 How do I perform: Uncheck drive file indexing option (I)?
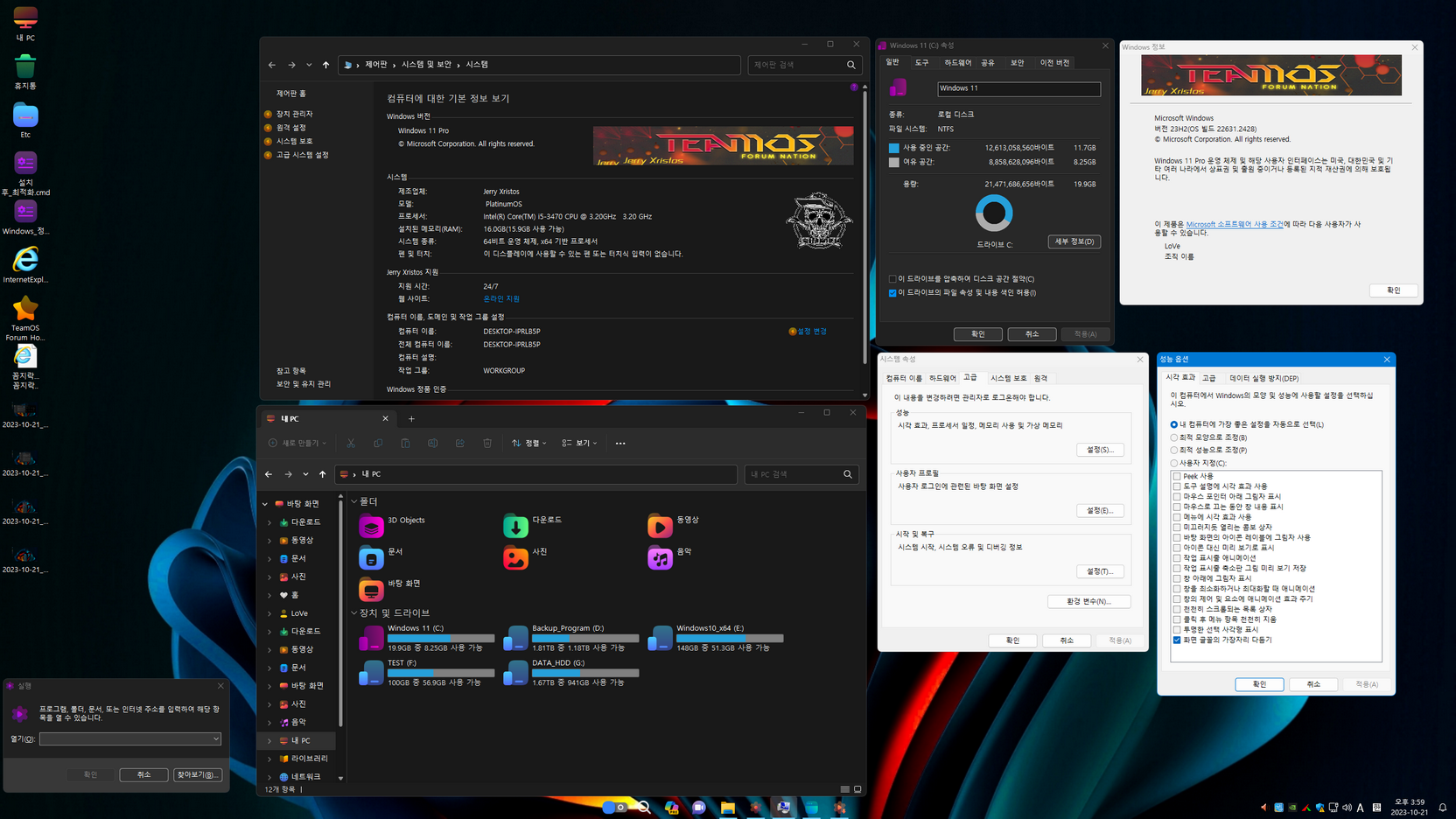pyautogui.click(x=892, y=293)
